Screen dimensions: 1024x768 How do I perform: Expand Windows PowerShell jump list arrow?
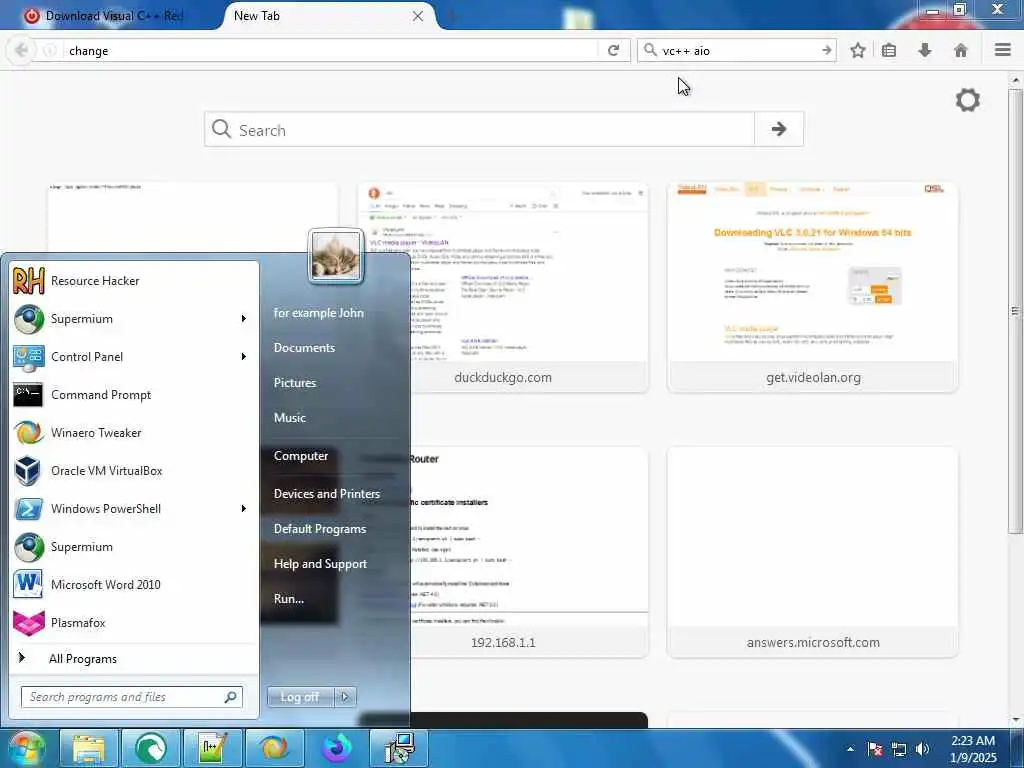coord(244,508)
